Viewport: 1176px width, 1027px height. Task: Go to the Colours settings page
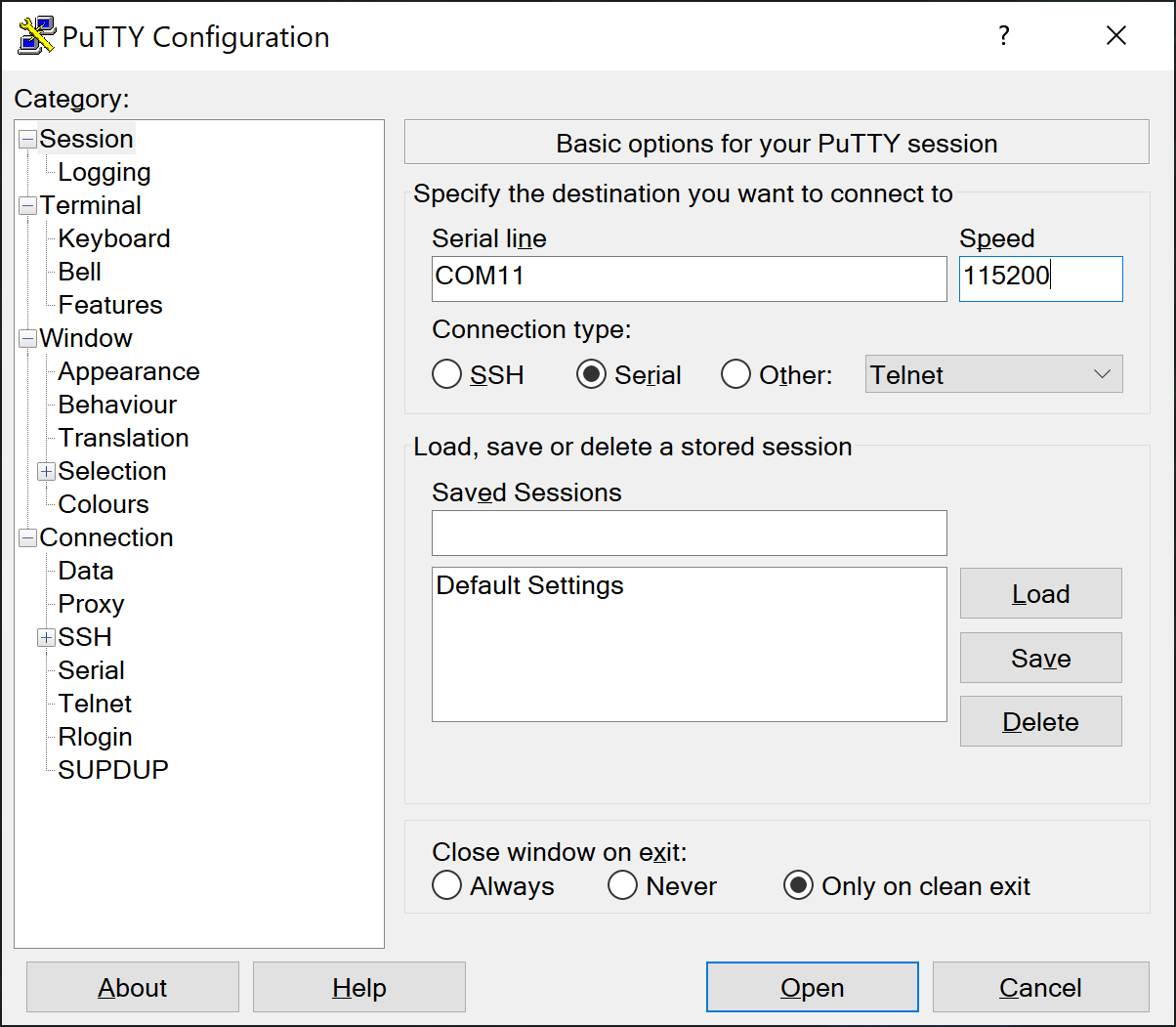point(103,504)
